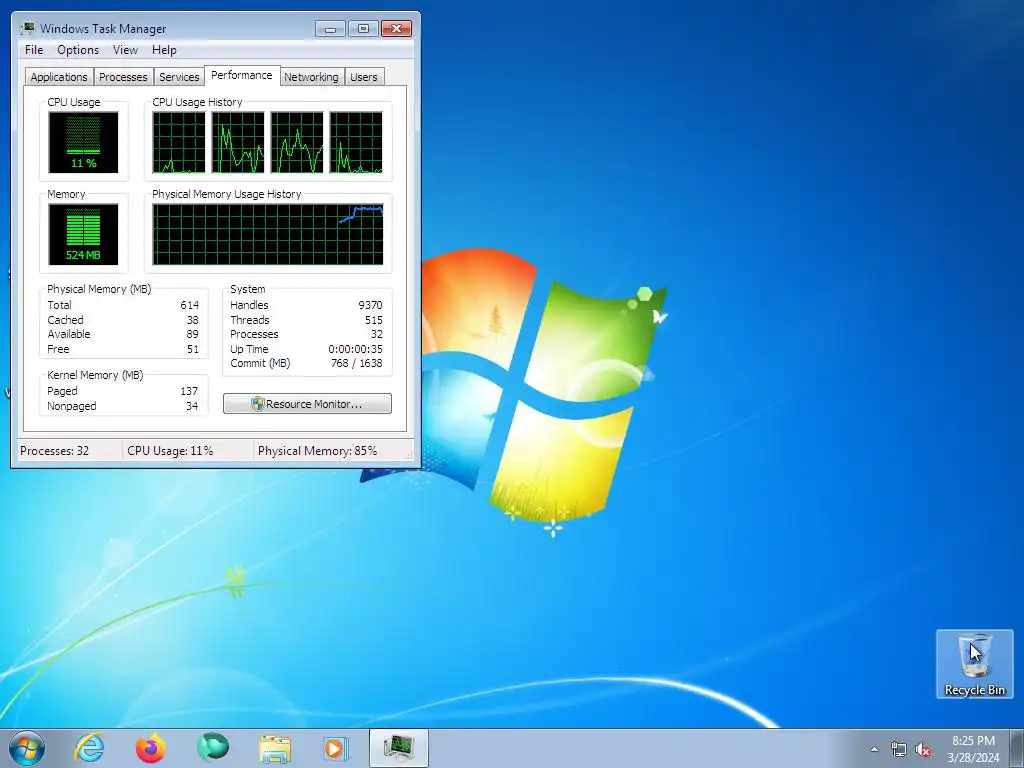The image size is (1024, 768).
Task: Open Resource Monitor button
Action: tap(308, 404)
